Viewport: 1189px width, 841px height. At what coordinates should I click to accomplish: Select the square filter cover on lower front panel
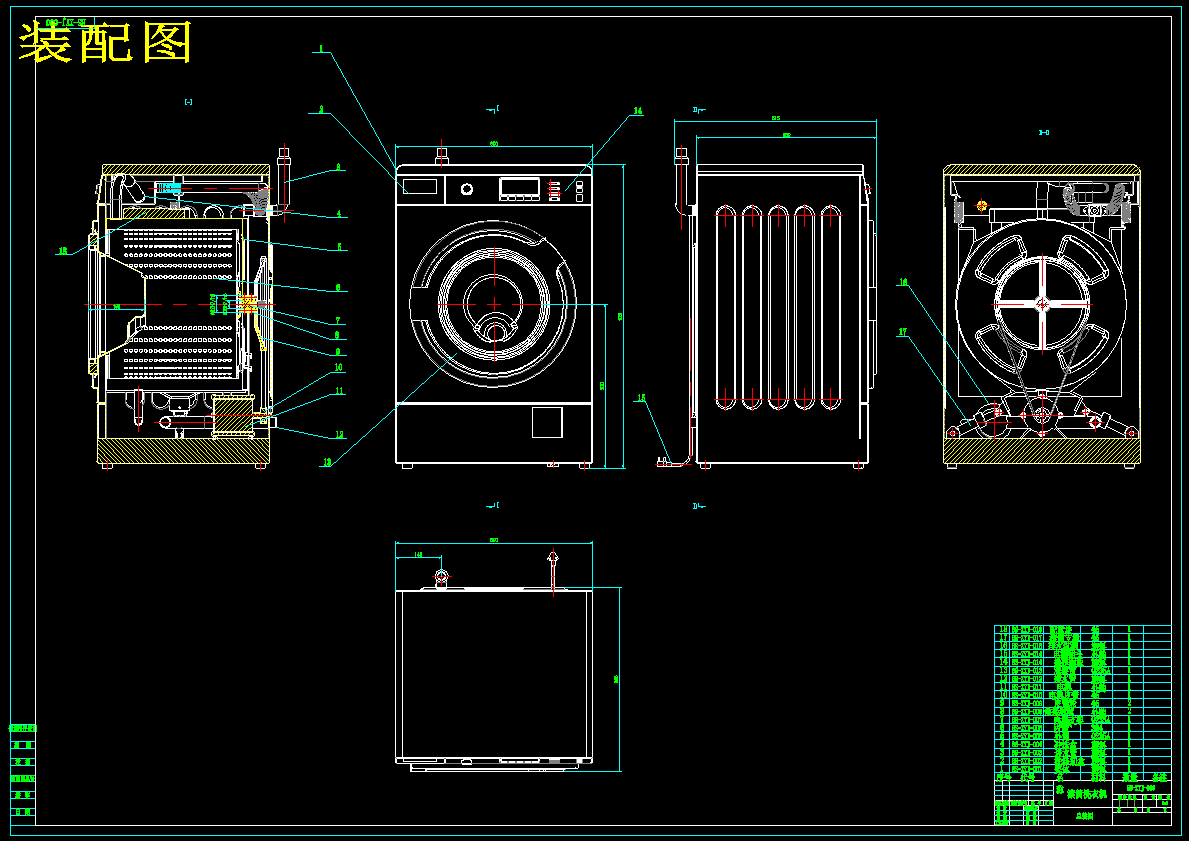coord(547,422)
